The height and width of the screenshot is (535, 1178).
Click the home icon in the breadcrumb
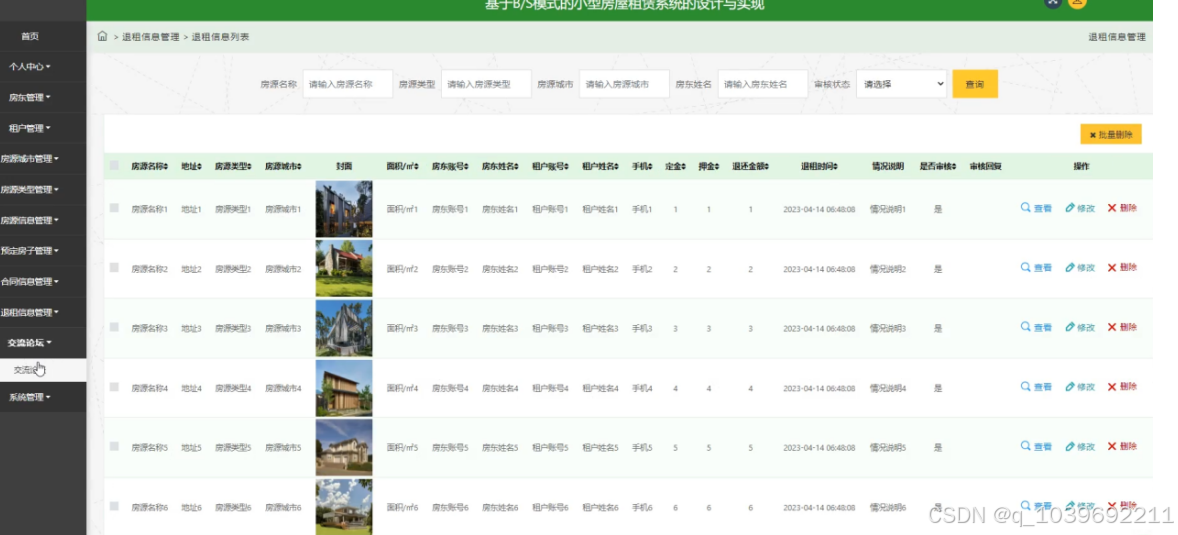pos(102,36)
